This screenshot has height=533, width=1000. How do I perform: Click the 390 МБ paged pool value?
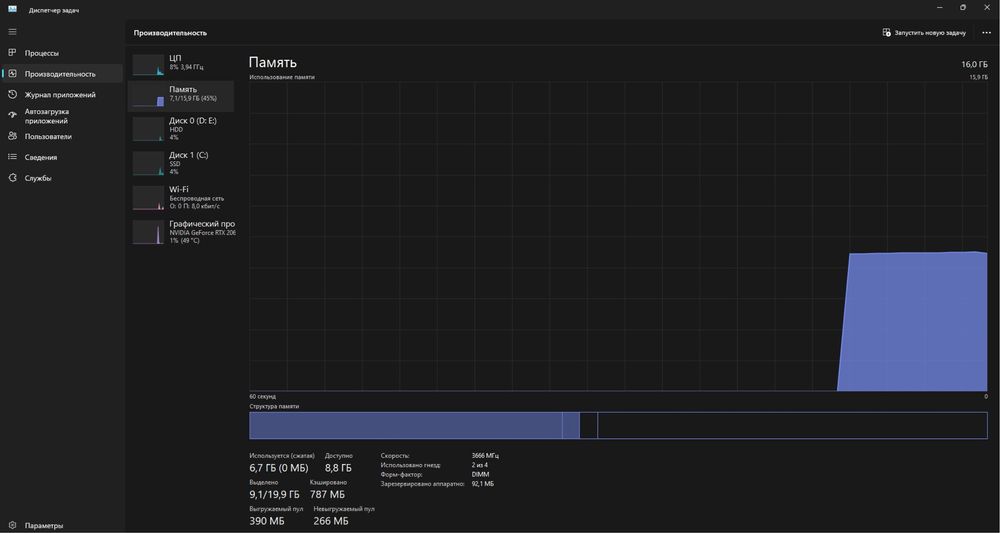click(267, 521)
